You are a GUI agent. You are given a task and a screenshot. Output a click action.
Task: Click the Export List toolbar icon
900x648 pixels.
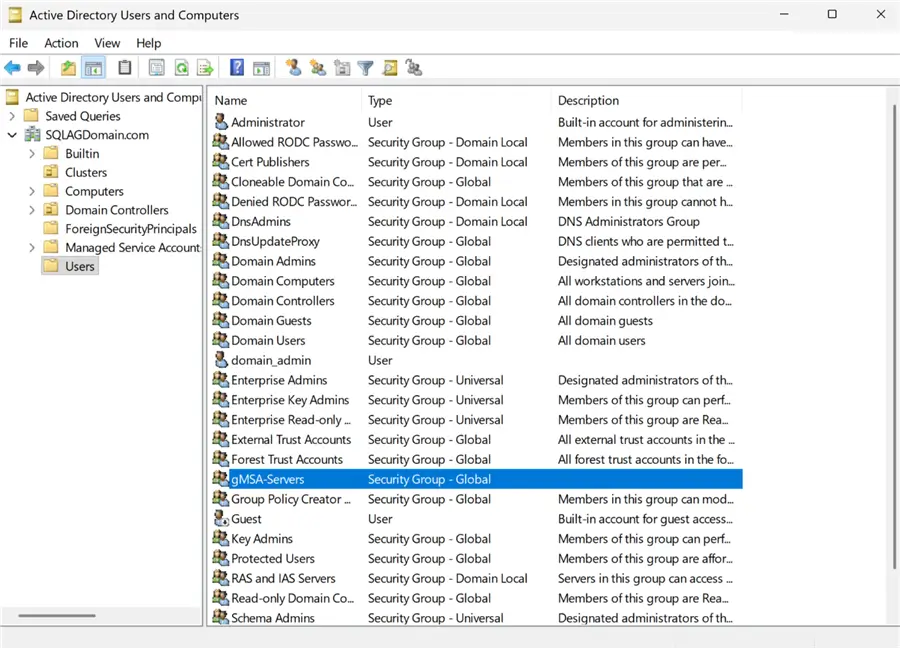click(205, 68)
